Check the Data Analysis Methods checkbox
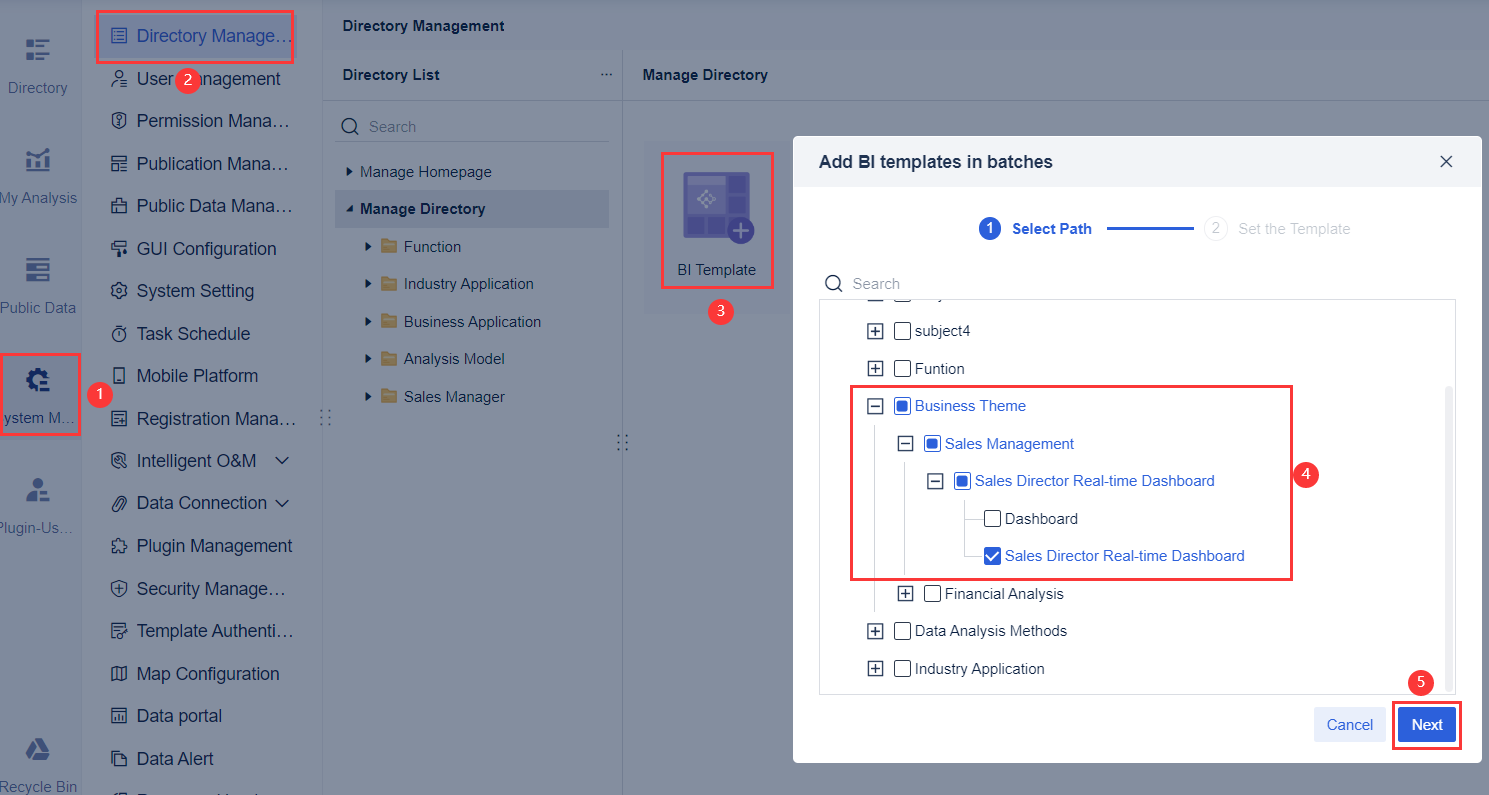Screen dimensions: 1489x795 pos(902,631)
